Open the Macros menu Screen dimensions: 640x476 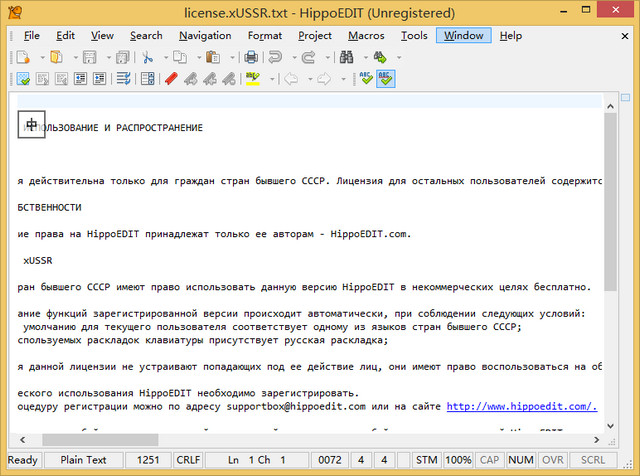(366, 35)
